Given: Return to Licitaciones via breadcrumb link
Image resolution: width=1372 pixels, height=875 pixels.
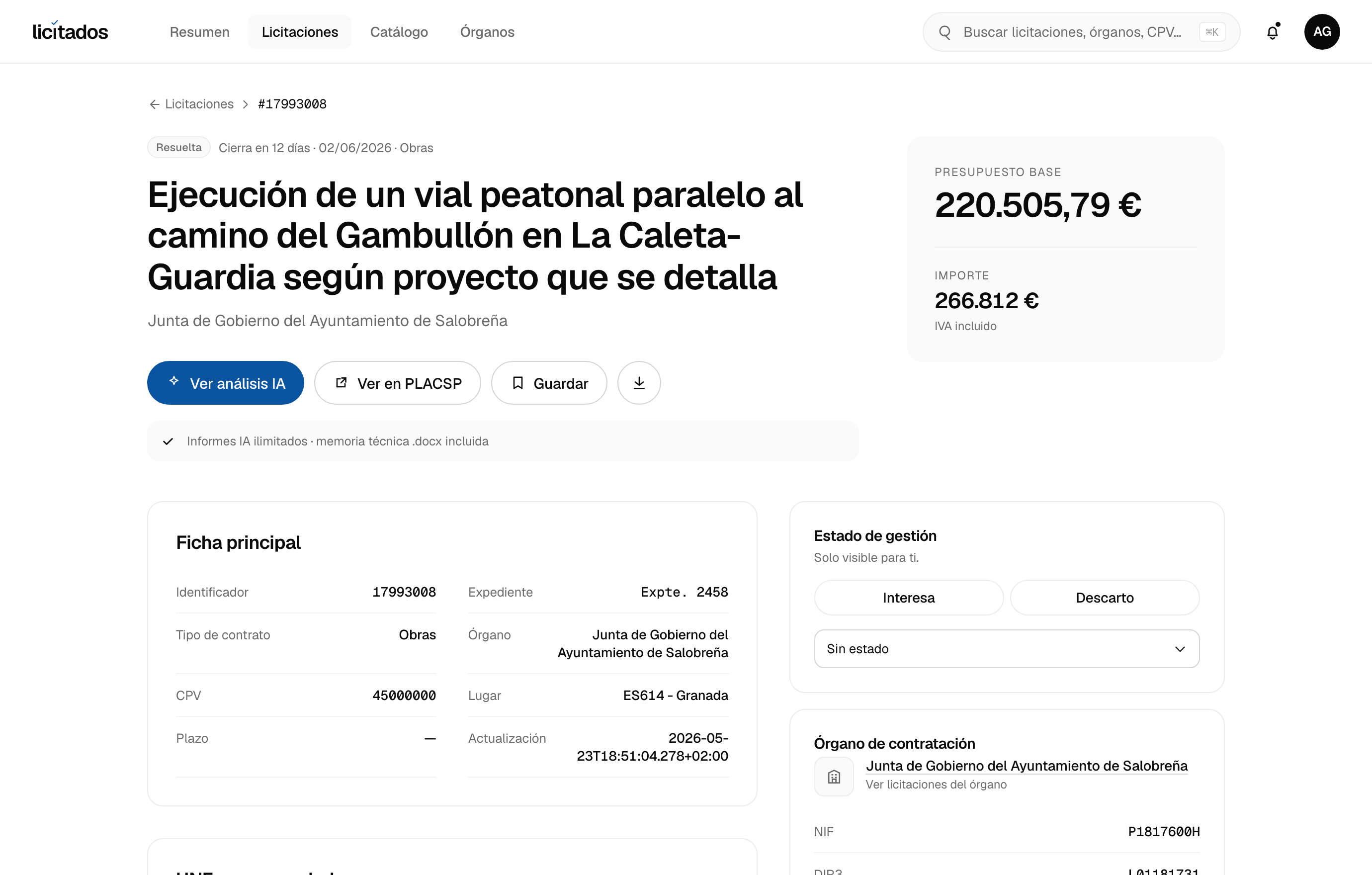Looking at the screenshot, I should pyautogui.click(x=199, y=104).
